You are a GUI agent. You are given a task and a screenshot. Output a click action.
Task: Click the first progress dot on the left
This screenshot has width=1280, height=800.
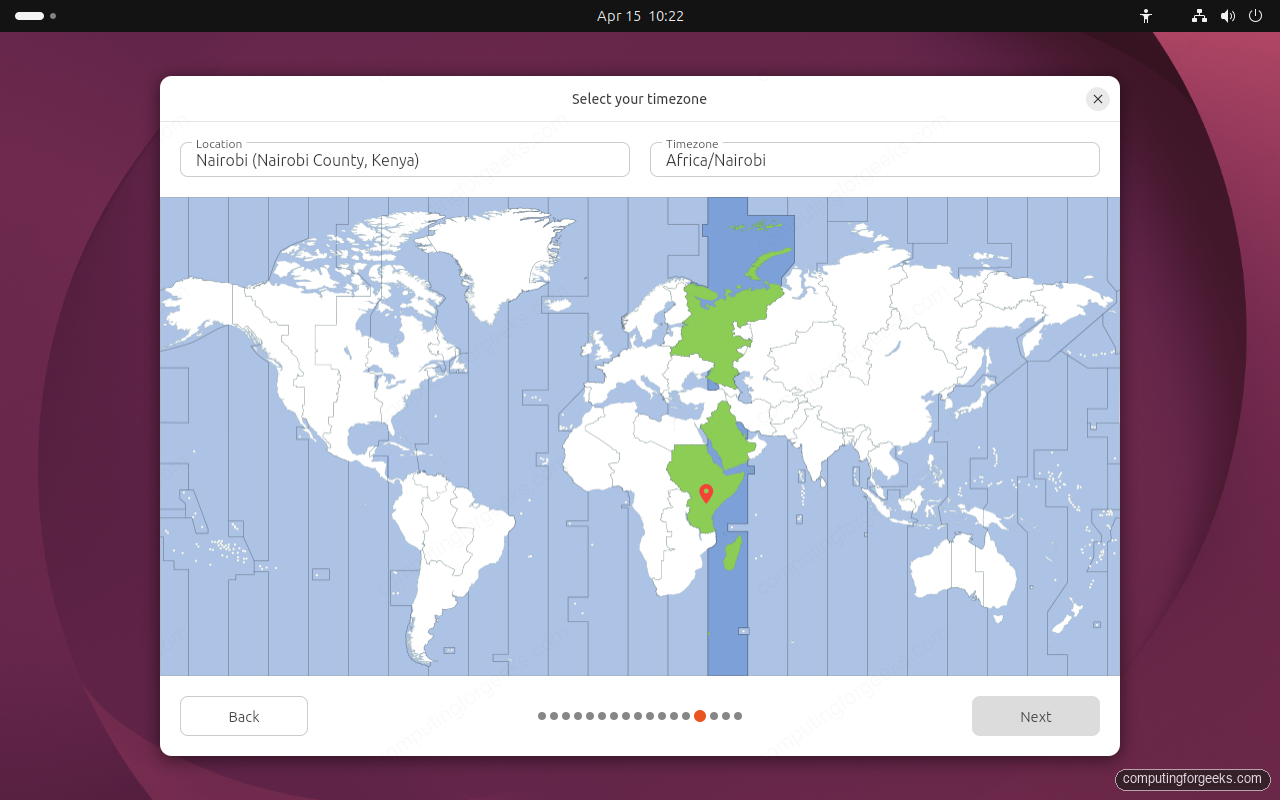coord(540,716)
